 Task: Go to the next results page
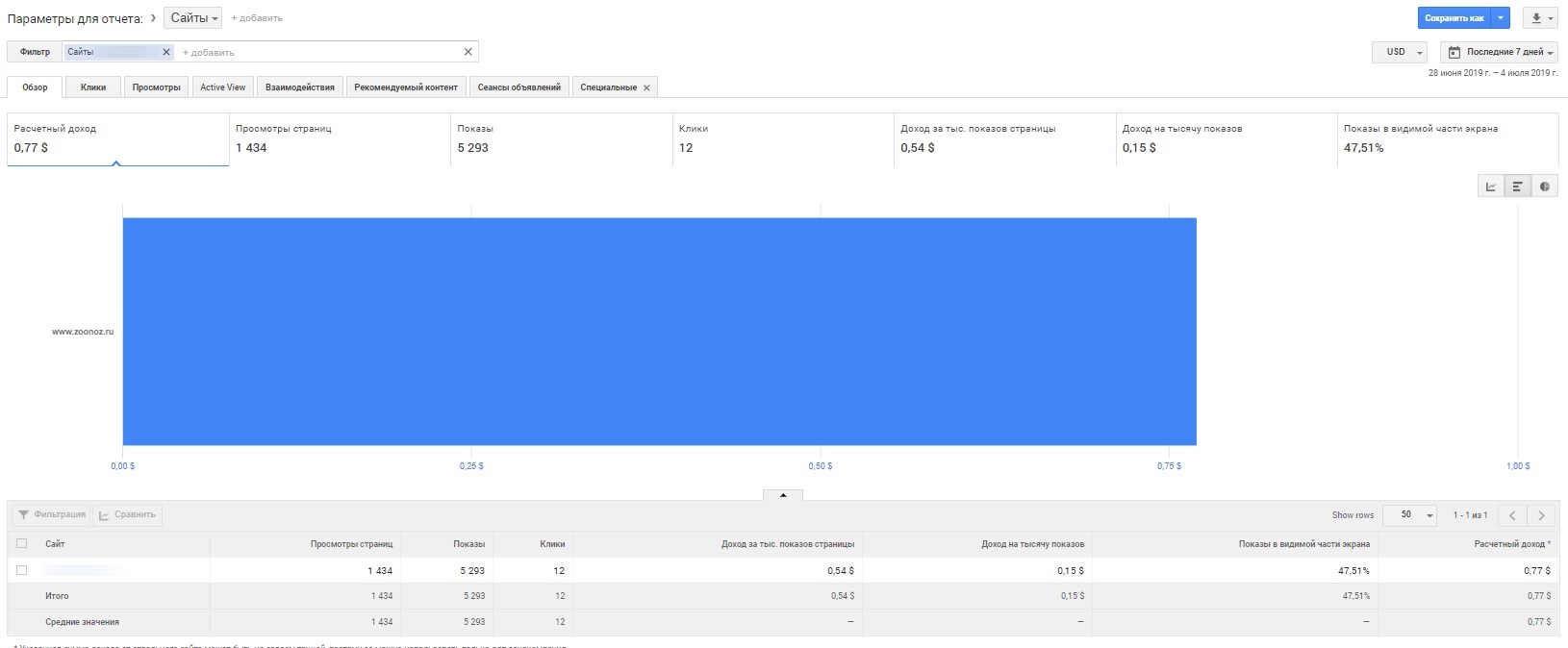[1541, 515]
